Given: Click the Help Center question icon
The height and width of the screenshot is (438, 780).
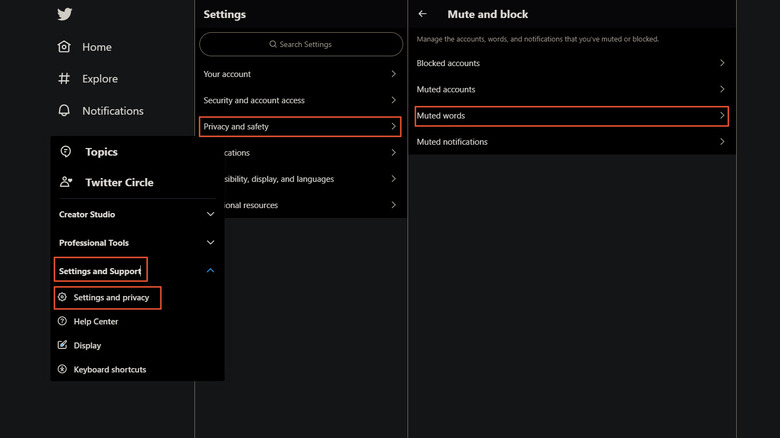Looking at the screenshot, I should click(x=63, y=321).
